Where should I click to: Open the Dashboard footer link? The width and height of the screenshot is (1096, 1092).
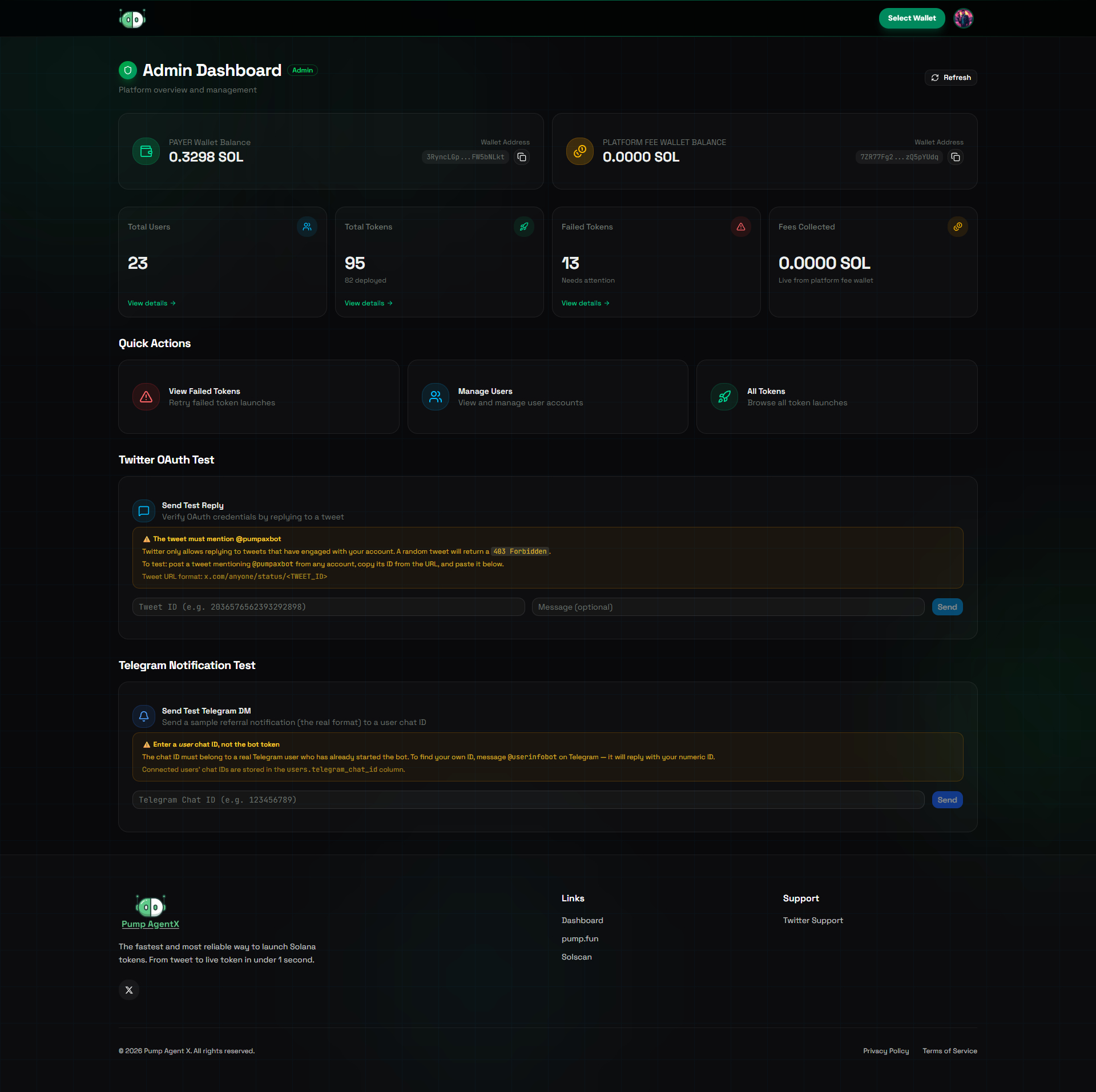point(582,920)
